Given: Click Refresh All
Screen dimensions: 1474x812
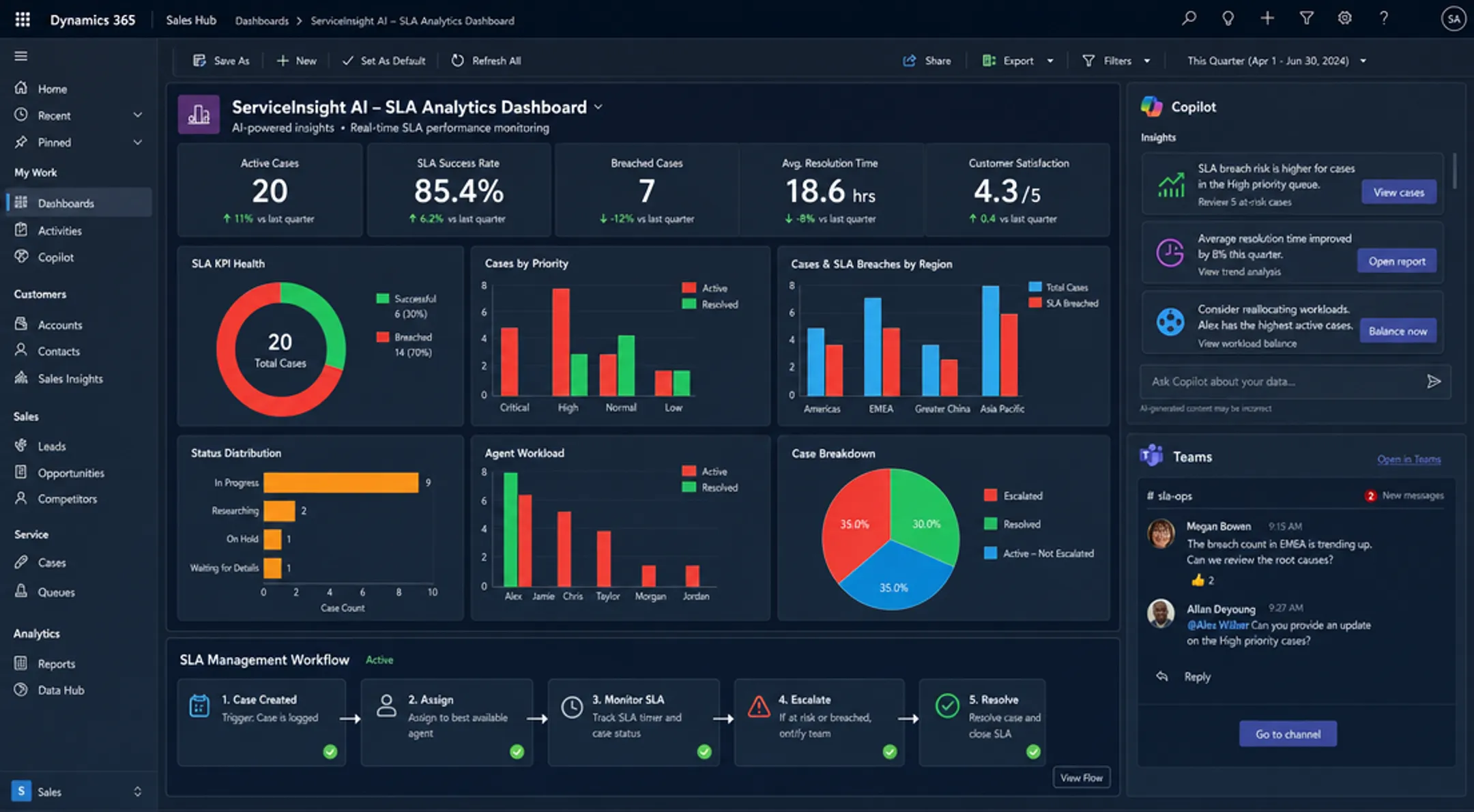Looking at the screenshot, I should tap(486, 61).
